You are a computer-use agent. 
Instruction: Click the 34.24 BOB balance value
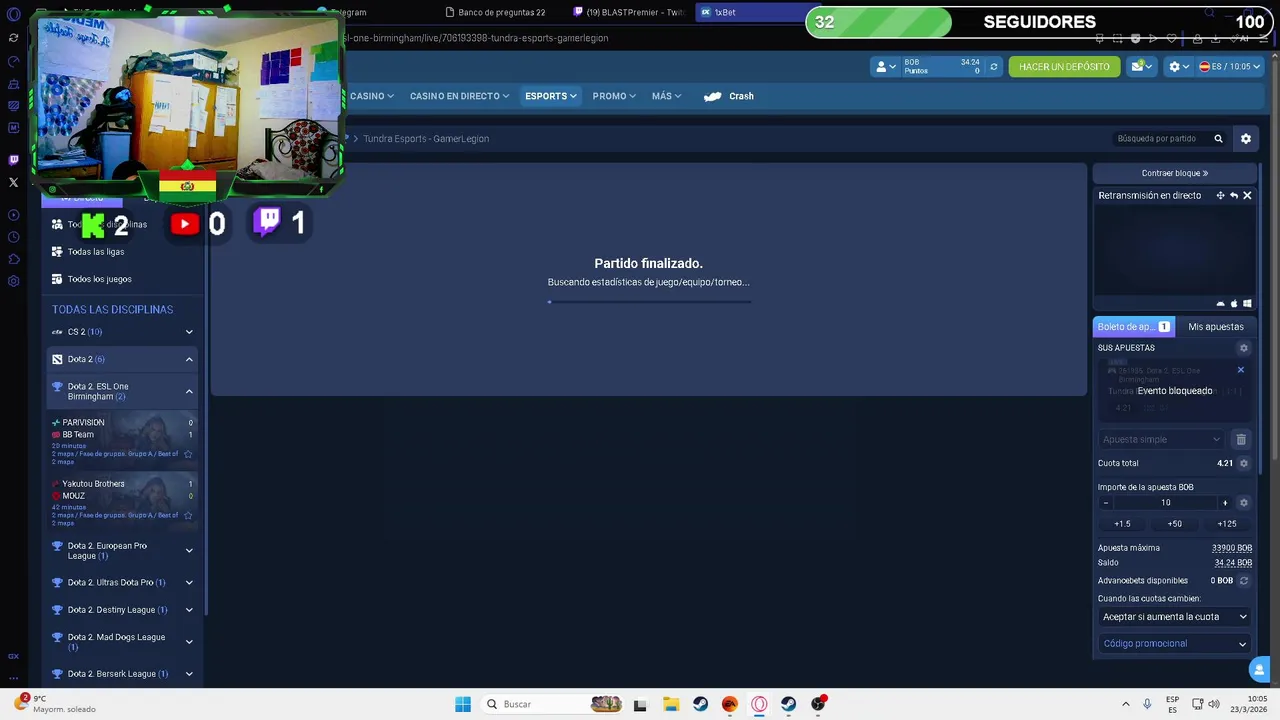[x=1233, y=563]
